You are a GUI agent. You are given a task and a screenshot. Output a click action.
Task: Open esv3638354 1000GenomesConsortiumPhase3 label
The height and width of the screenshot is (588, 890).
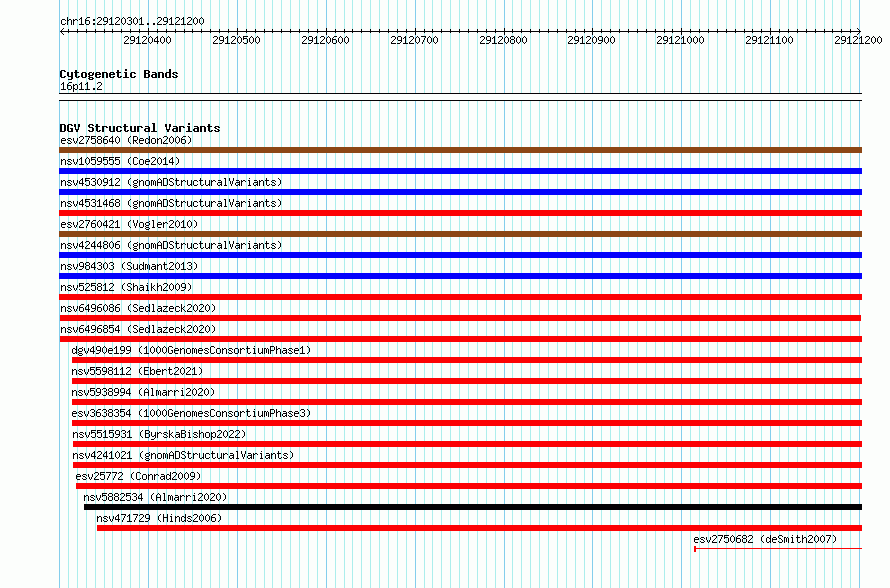point(191,413)
